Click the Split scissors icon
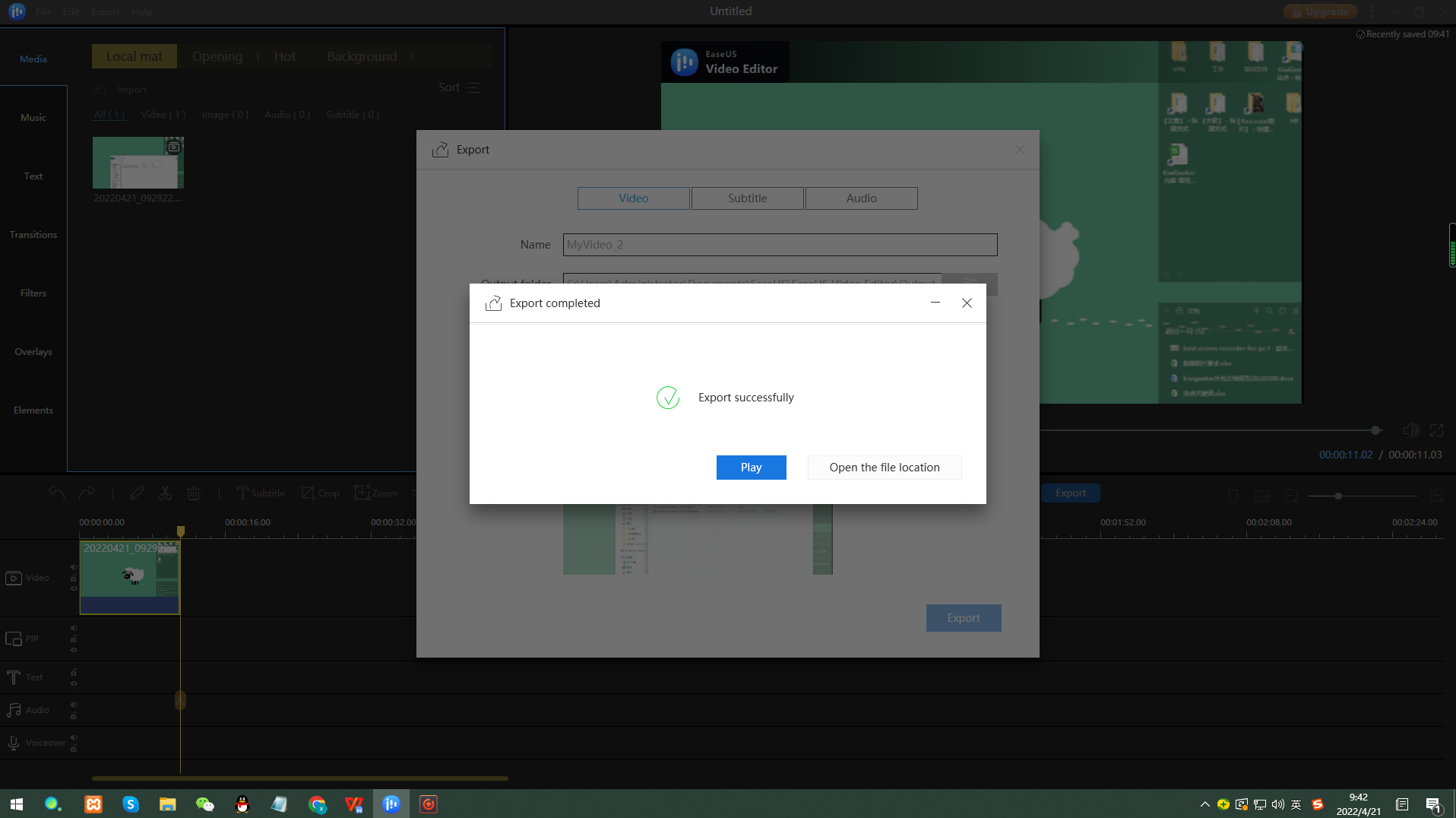Screen dimensions: 1456x818 (x=165, y=493)
